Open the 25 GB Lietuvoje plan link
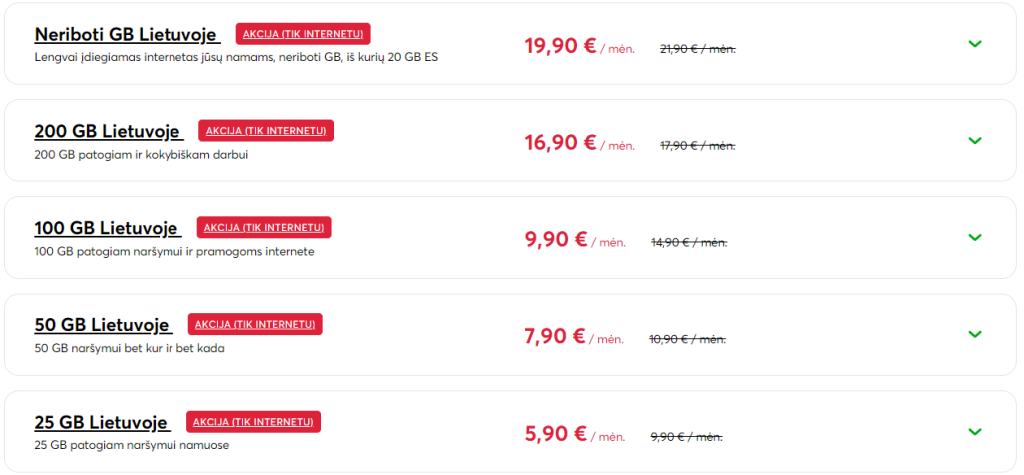1024x475 pixels. pyautogui.click(x=102, y=422)
